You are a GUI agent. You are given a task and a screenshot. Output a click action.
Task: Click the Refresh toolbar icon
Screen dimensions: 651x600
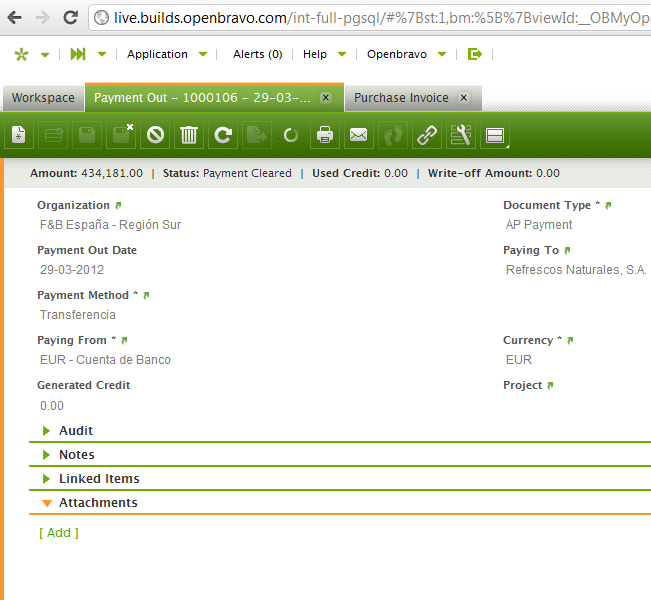223,135
